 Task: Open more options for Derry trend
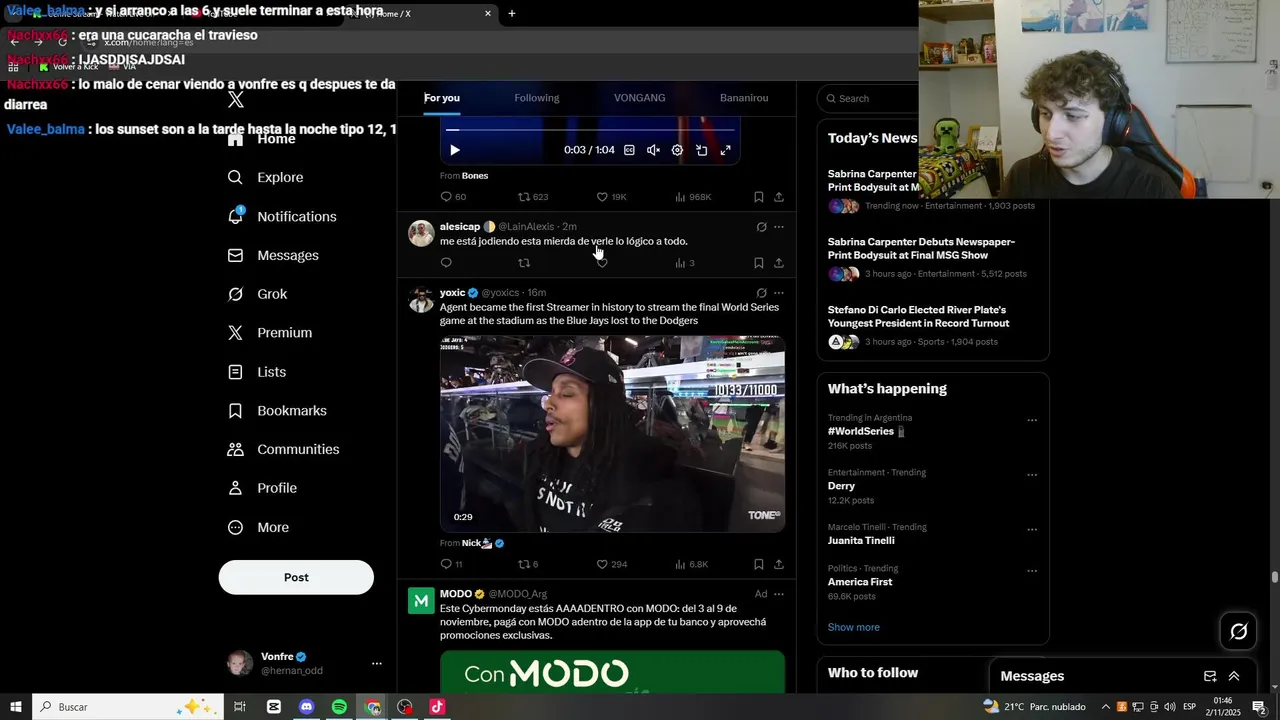1032,475
